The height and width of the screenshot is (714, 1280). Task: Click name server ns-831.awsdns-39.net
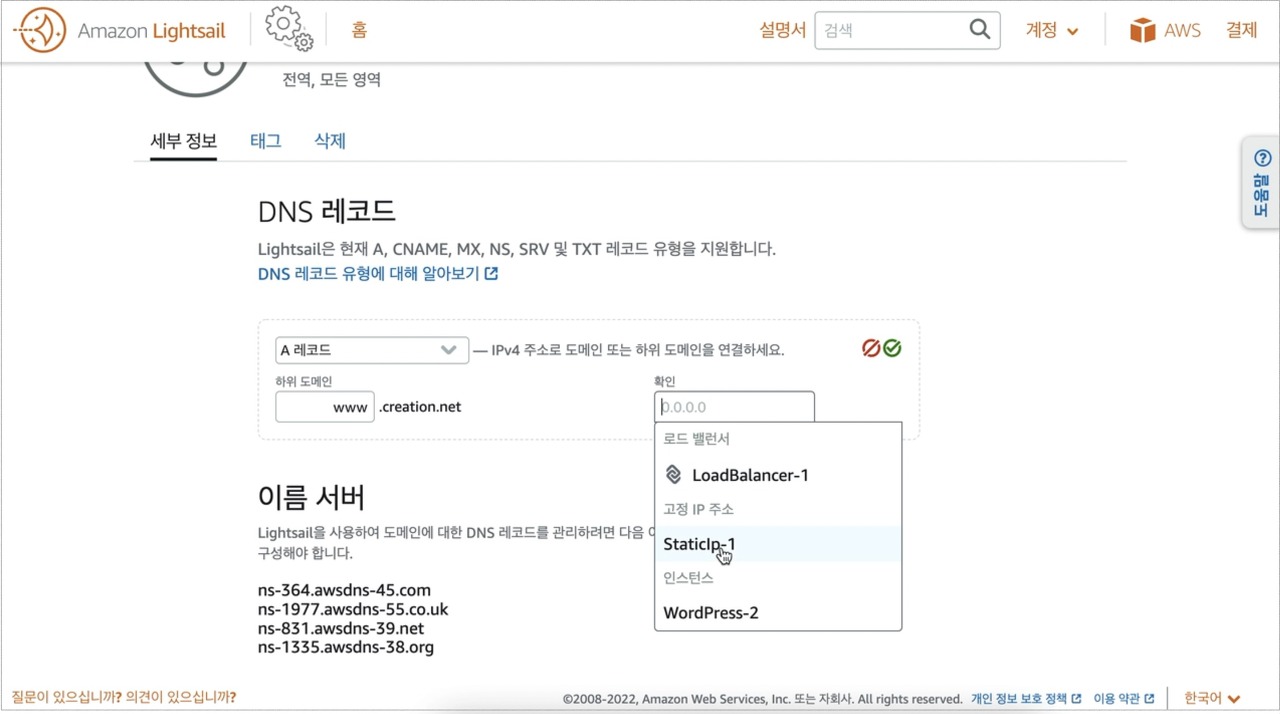(x=341, y=628)
